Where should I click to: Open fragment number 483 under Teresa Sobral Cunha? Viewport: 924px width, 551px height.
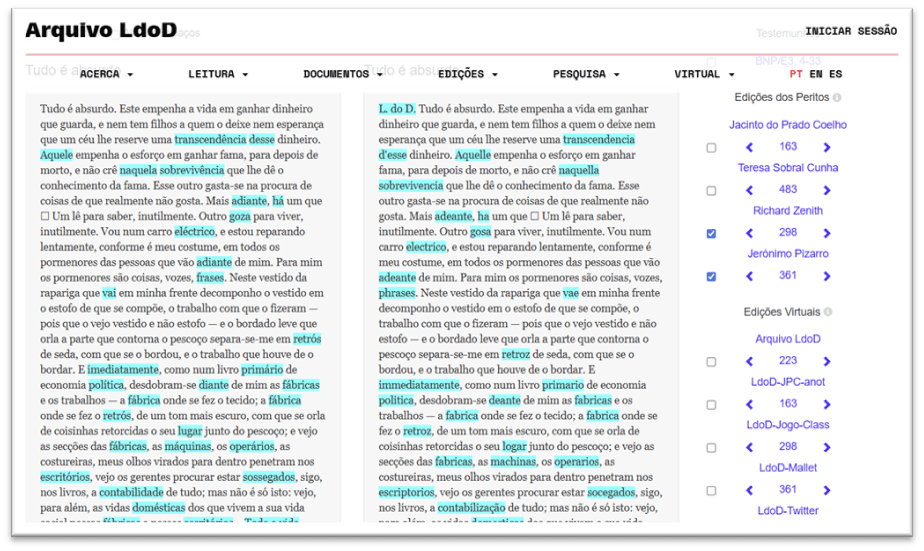click(788, 189)
